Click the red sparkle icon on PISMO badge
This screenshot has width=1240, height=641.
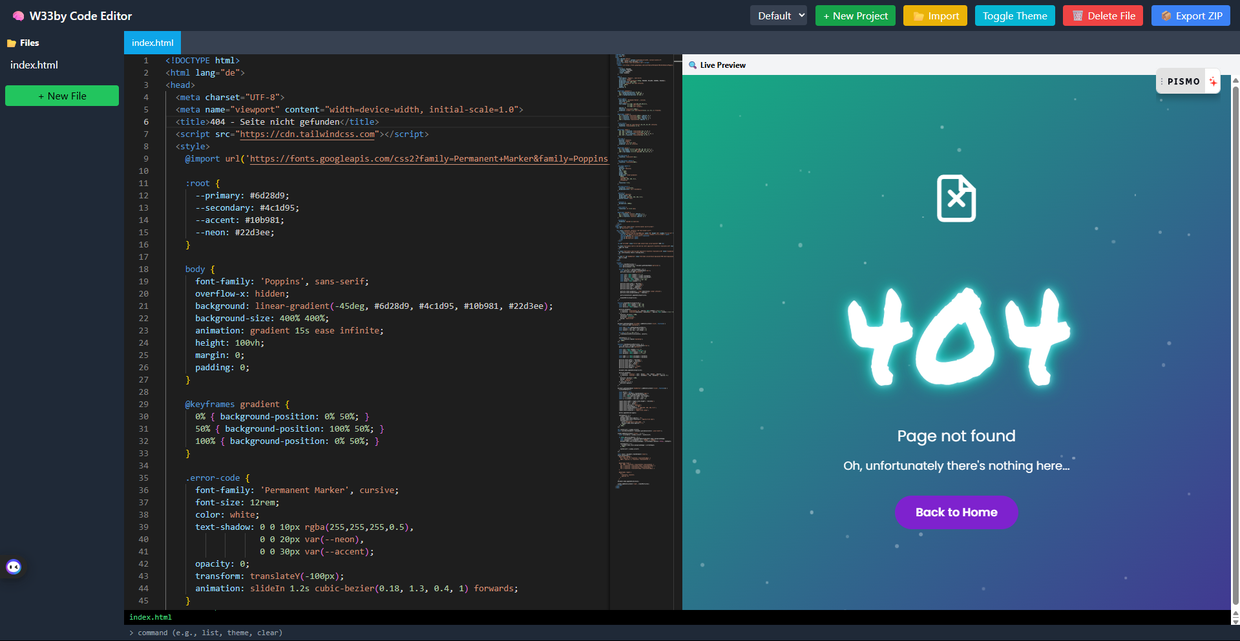(x=1213, y=82)
